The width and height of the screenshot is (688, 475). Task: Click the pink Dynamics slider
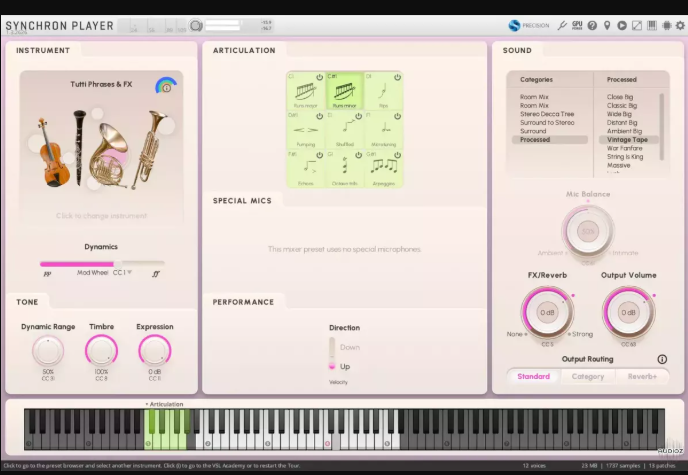102,264
